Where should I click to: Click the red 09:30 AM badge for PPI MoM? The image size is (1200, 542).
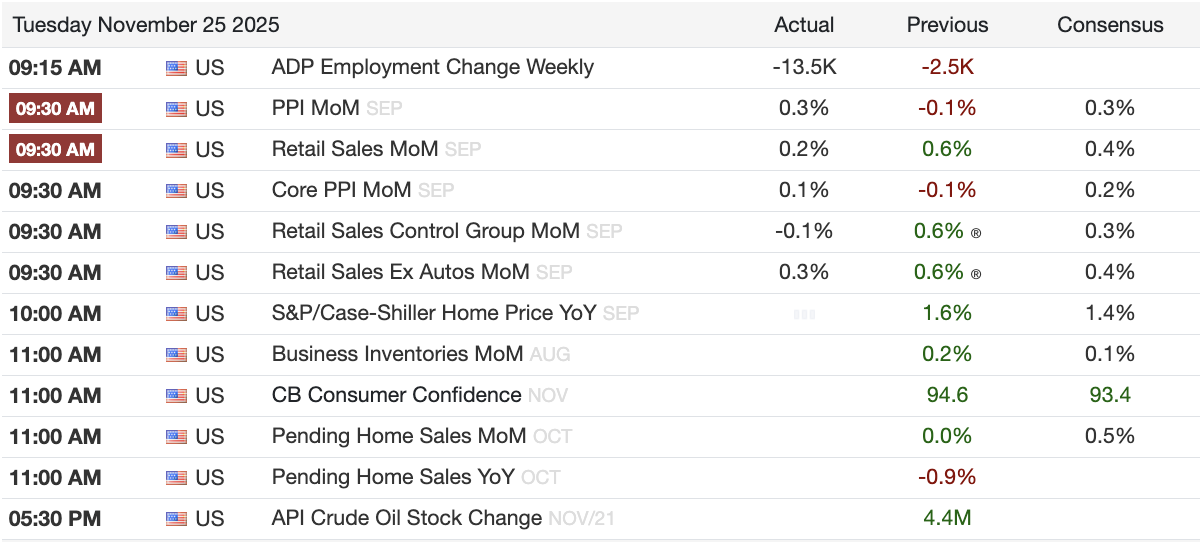point(55,109)
